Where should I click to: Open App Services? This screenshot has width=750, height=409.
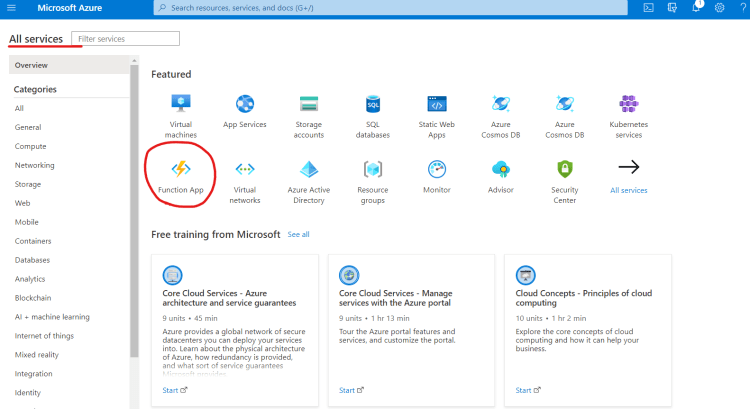point(244,111)
